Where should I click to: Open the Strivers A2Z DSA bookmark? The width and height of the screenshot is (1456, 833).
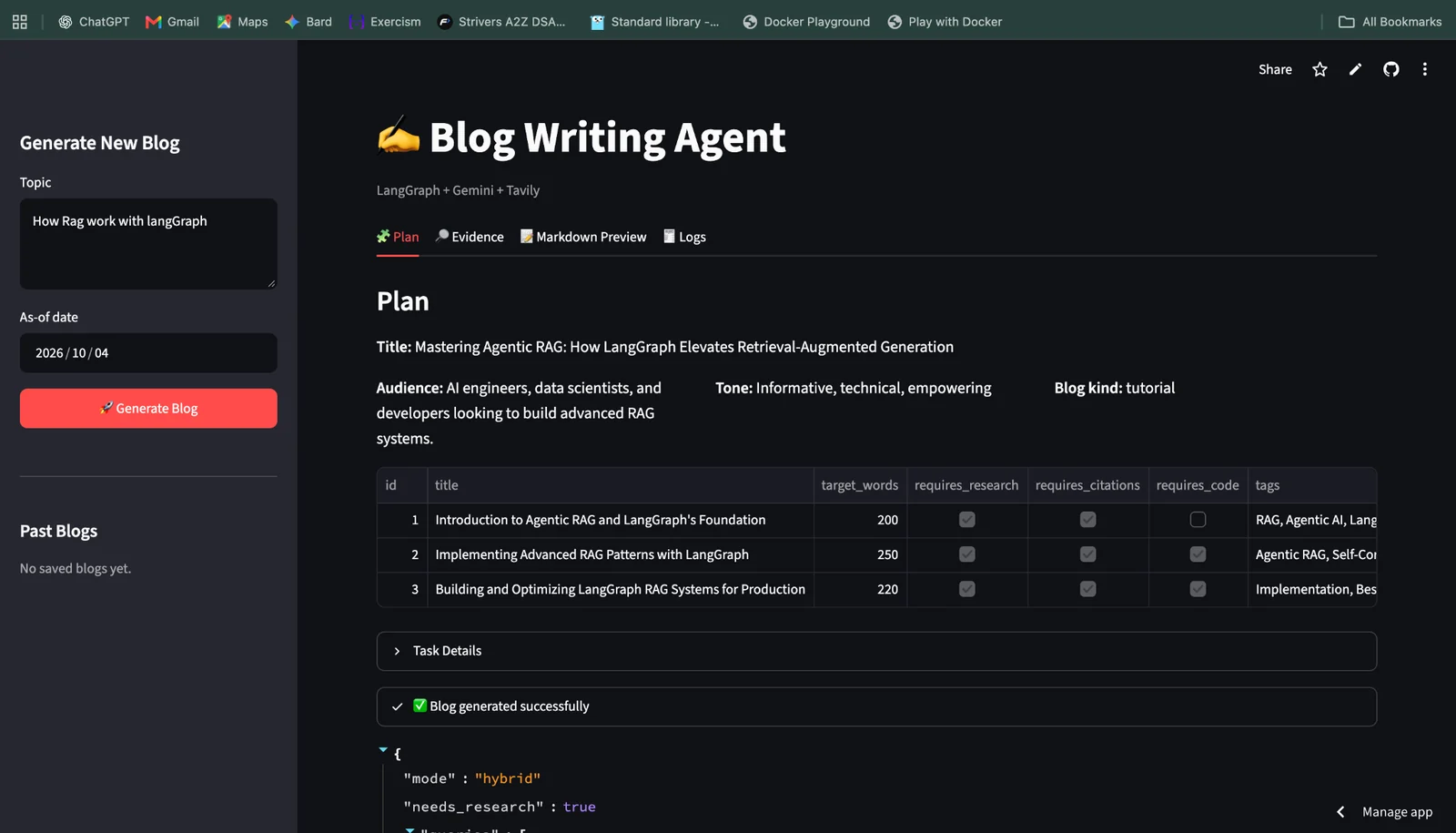501,22
